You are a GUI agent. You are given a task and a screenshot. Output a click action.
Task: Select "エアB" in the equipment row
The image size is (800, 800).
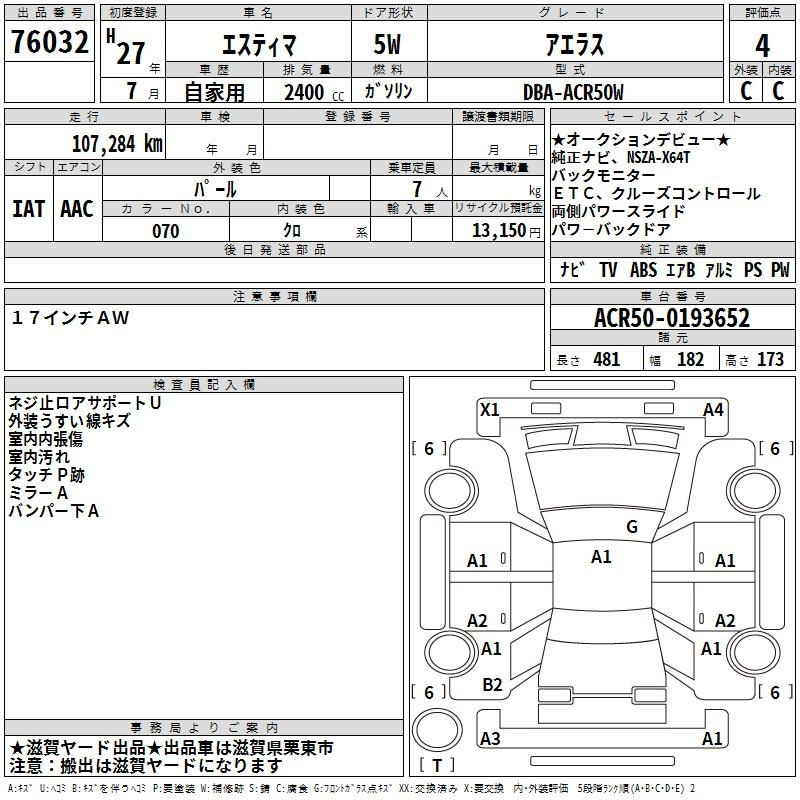(x=681, y=270)
